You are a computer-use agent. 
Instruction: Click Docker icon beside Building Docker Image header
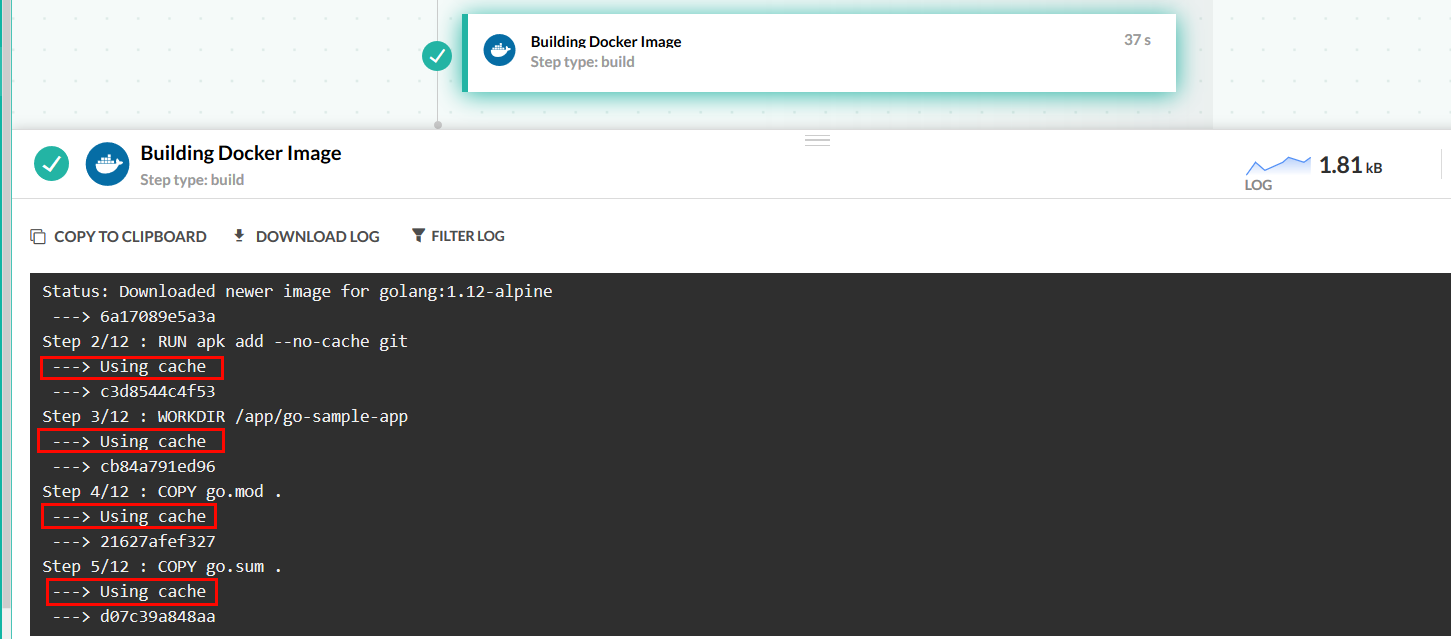point(107,164)
